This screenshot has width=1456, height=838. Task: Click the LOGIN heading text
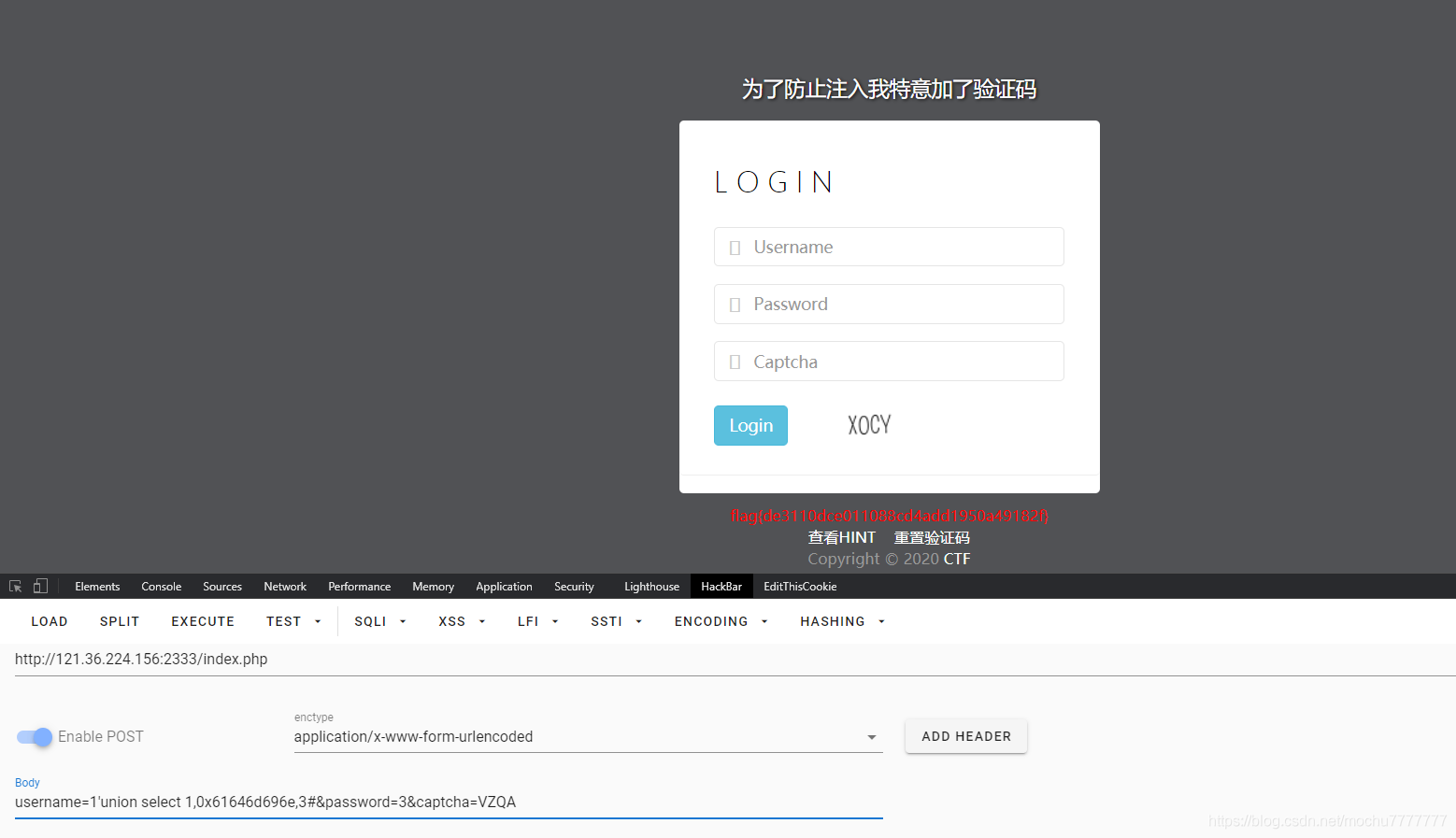coord(774,182)
